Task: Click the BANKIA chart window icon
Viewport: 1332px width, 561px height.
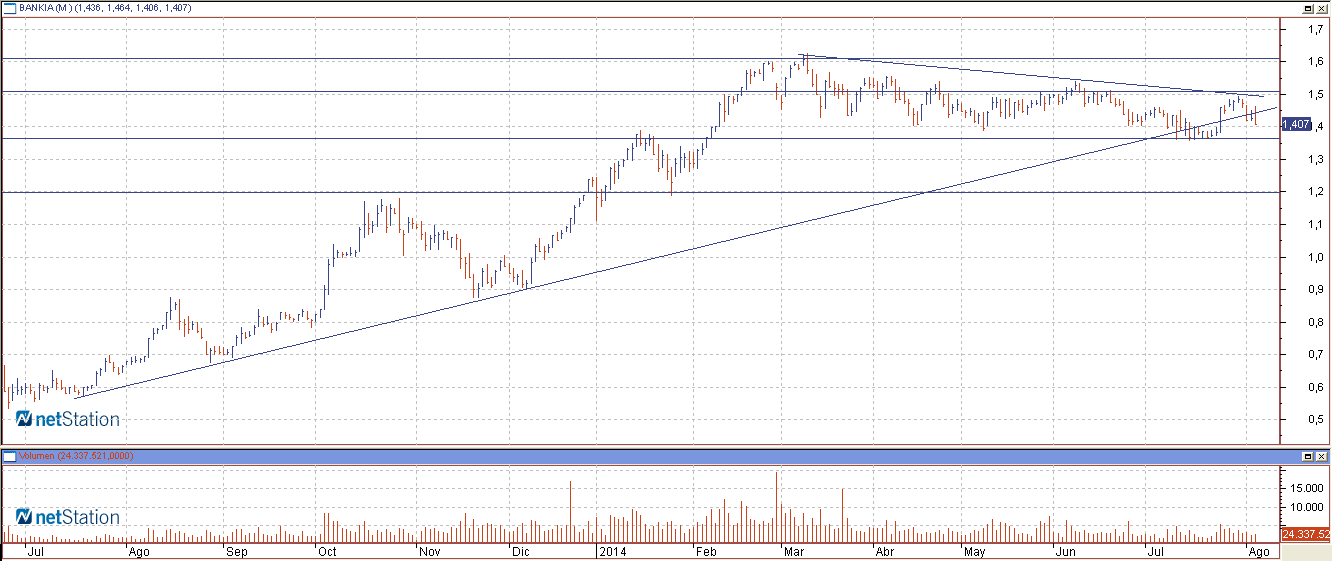Action: tap(8, 8)
